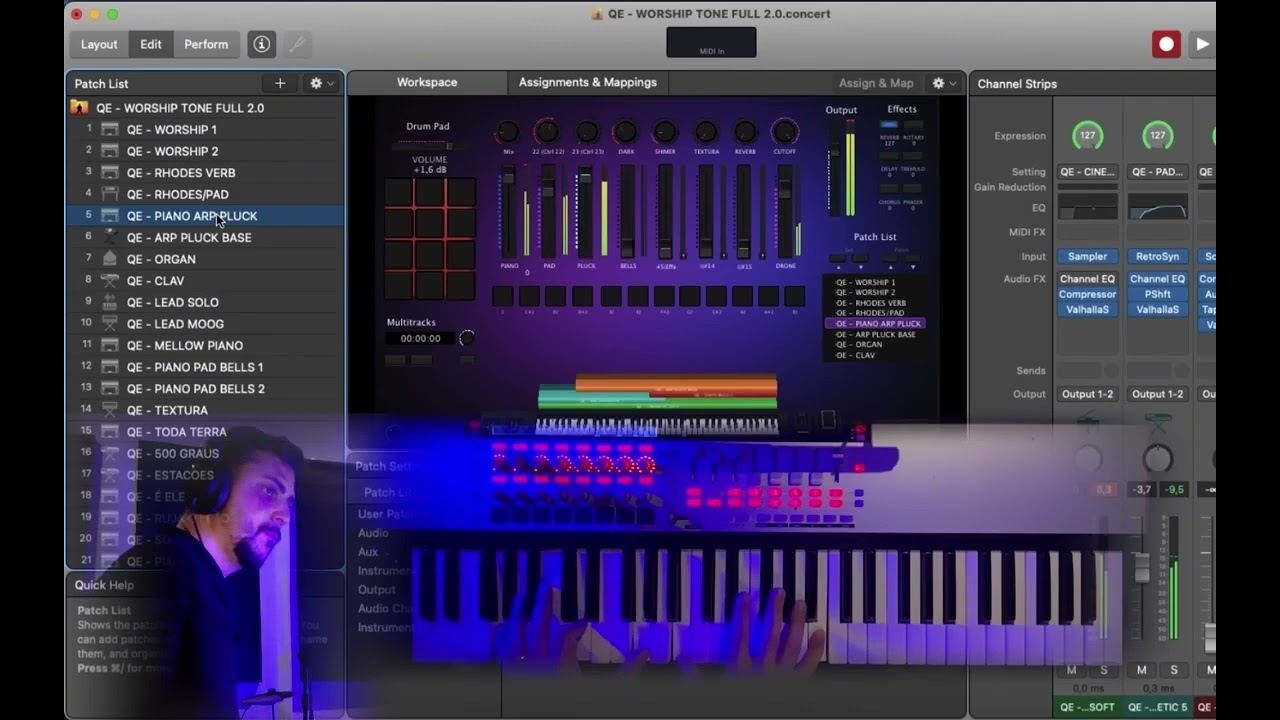Click the 23 (Ctrl 23) knob
The height and width of the screenshot is (720, 1280).
coord(587,132)
